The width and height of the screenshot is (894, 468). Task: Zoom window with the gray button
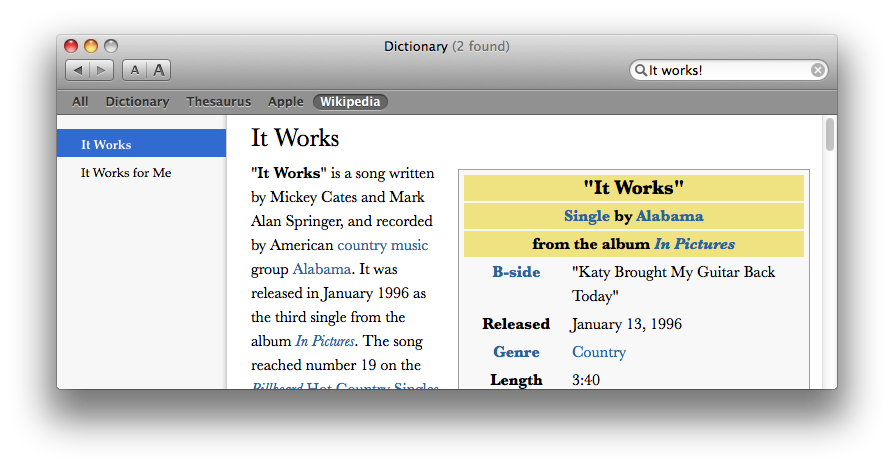pyautogui.click(x=111, y=46)
